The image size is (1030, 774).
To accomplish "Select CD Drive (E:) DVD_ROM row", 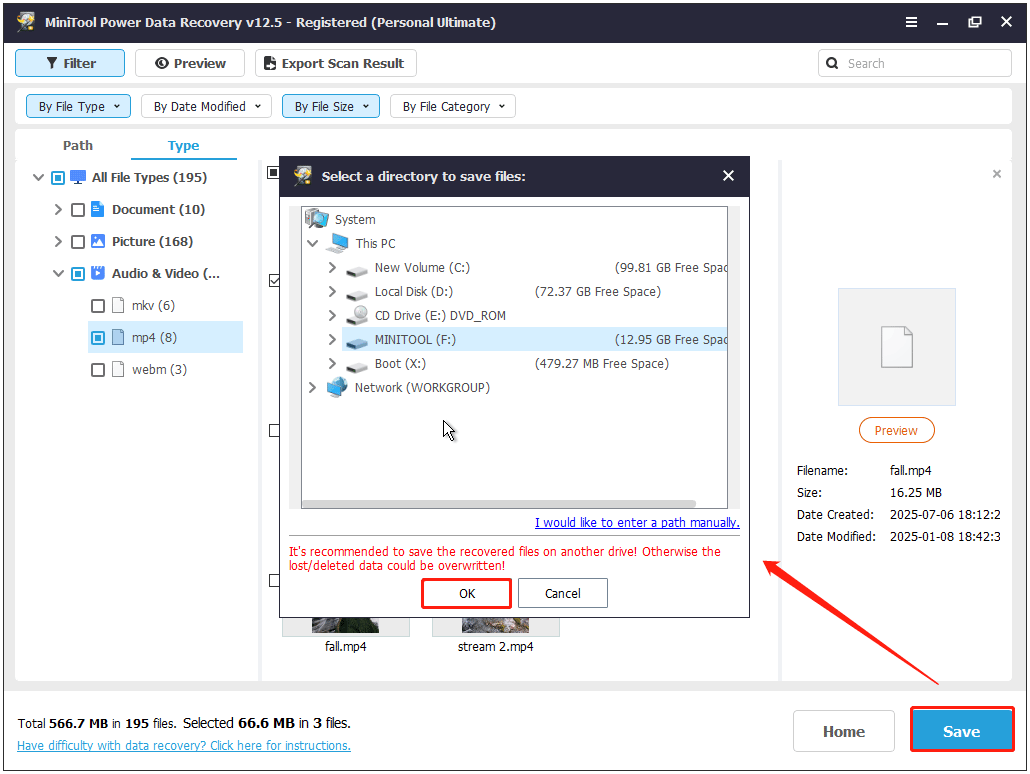I will 440,316.
